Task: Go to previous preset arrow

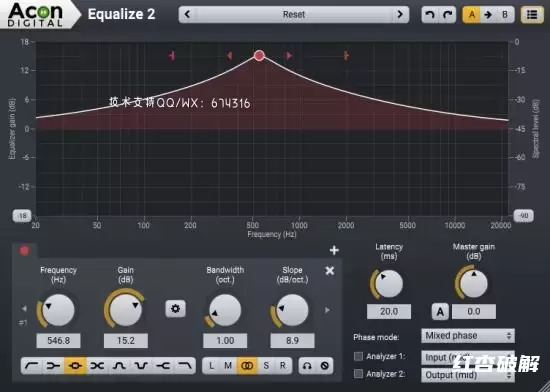Action: pos(187,14)
